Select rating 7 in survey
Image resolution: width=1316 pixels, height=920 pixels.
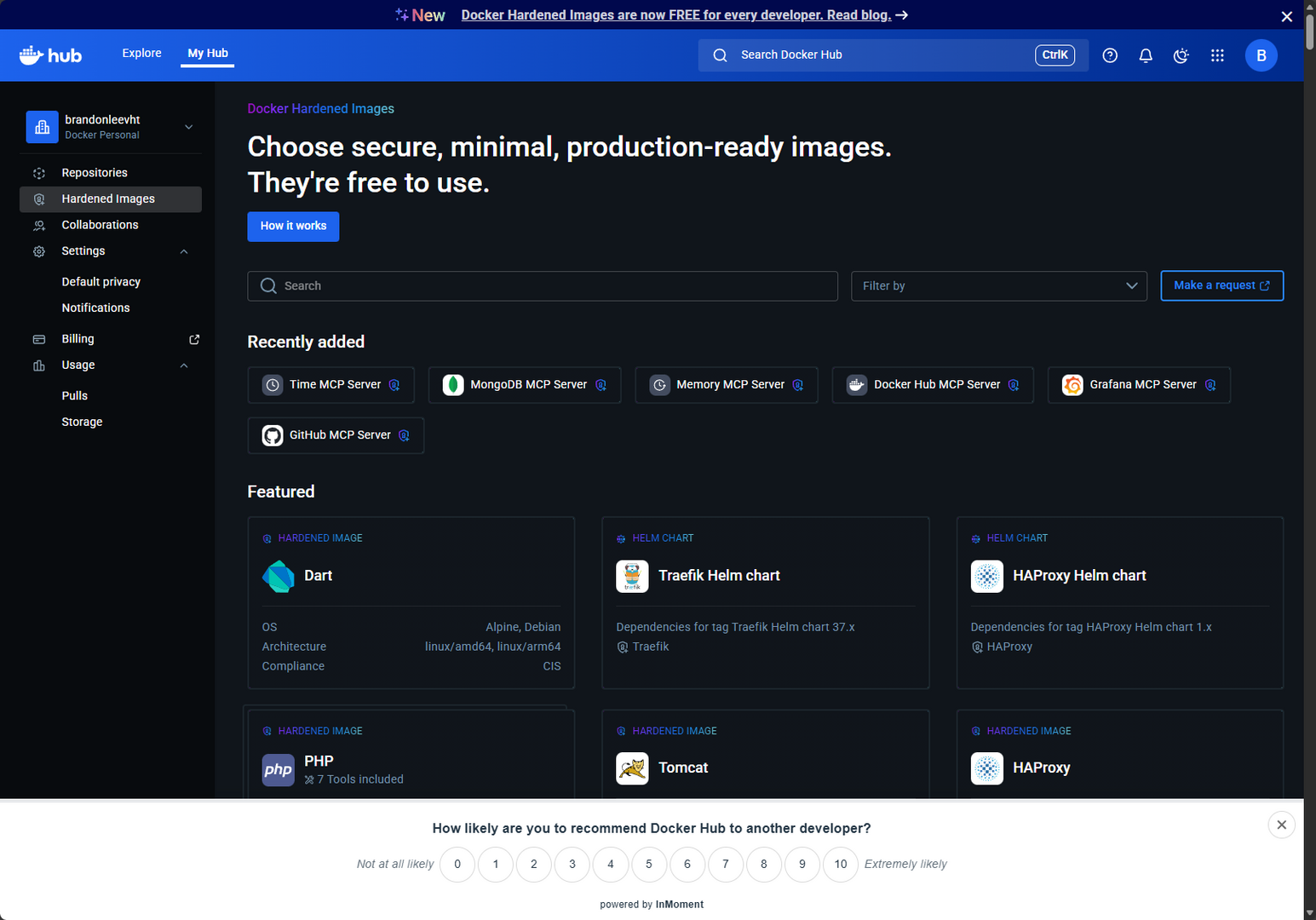coord(726,865)
